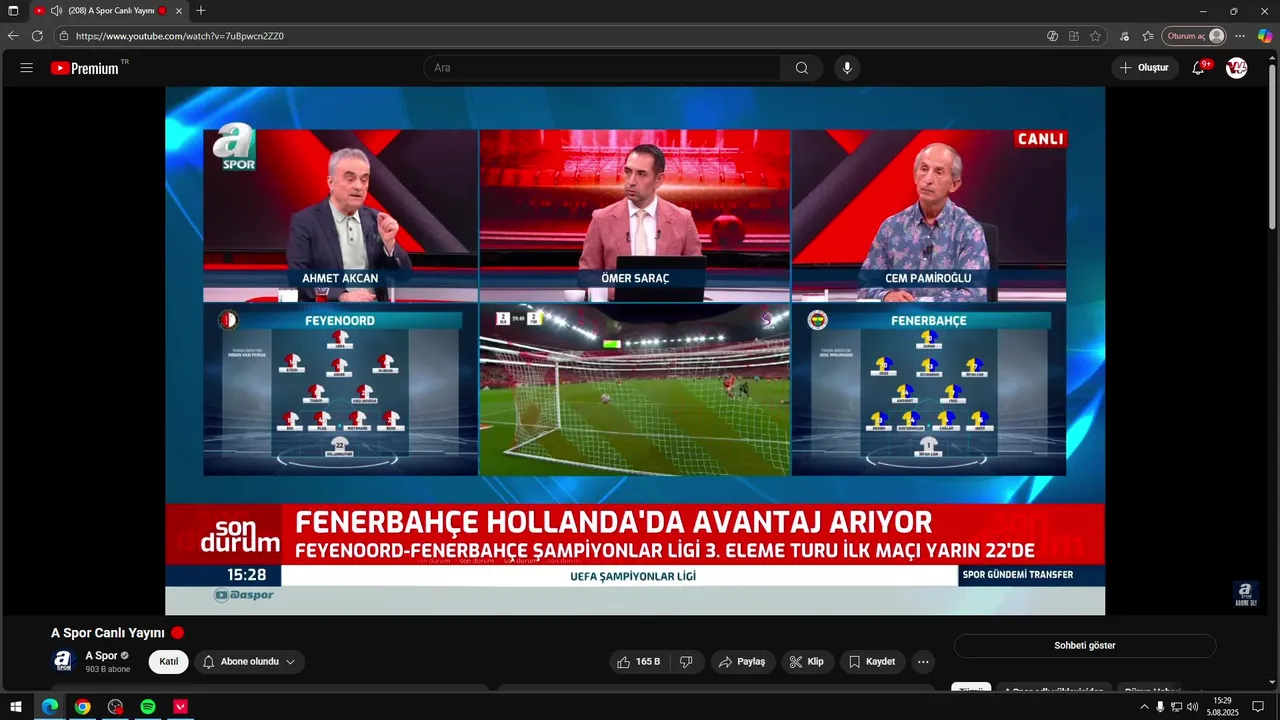Screen dimensions: 1280x720
Task: Open Edge from the taskbar
Action: (x=49, y=707)
